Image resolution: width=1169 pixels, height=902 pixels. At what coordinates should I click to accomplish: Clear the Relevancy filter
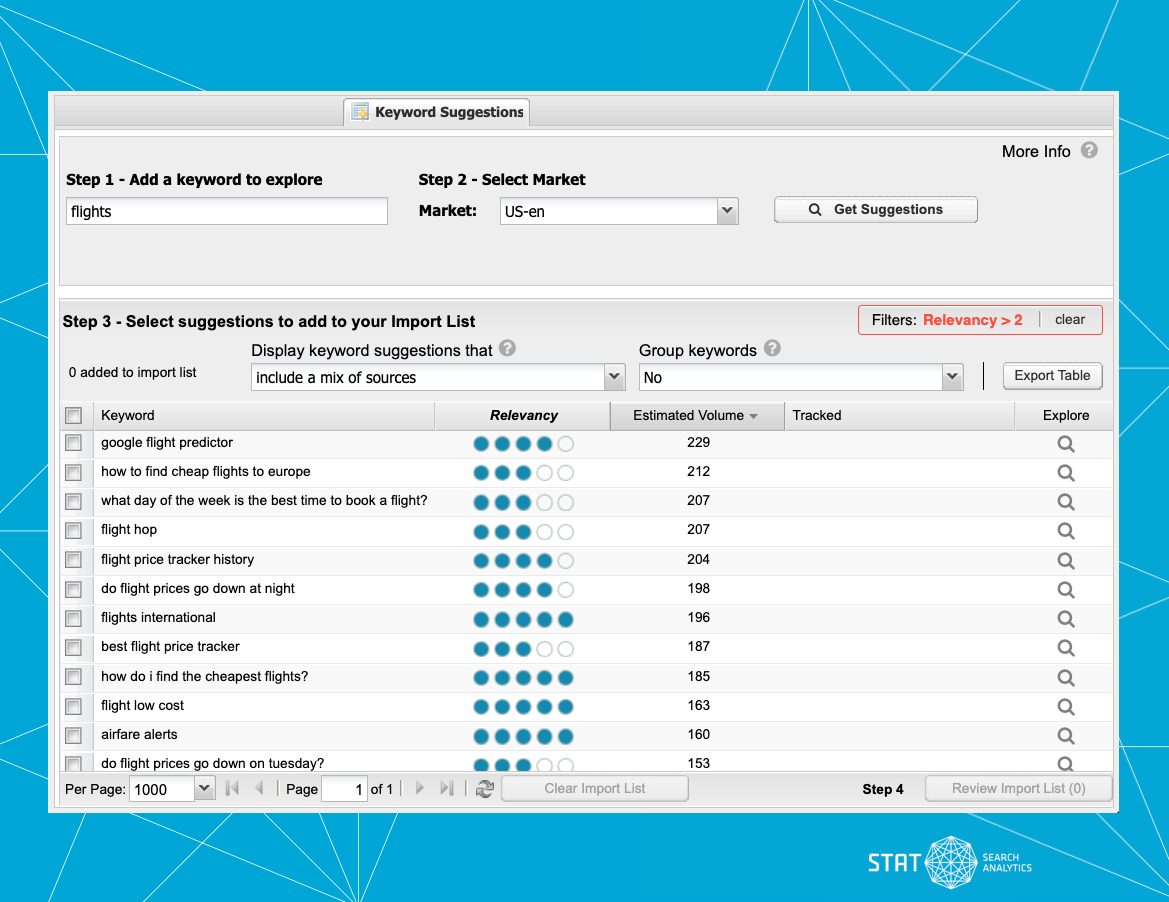1069,319
